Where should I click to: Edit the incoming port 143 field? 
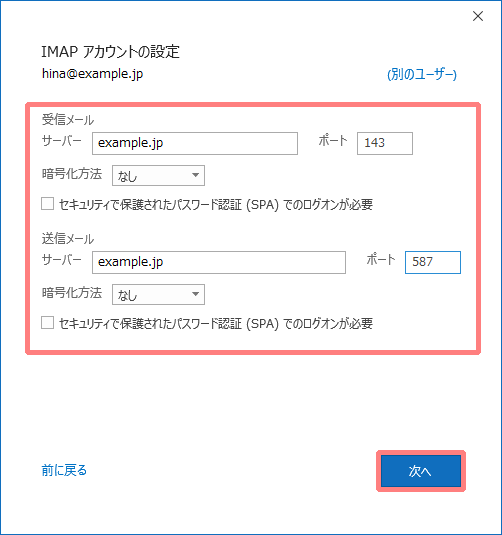(385, 143)
